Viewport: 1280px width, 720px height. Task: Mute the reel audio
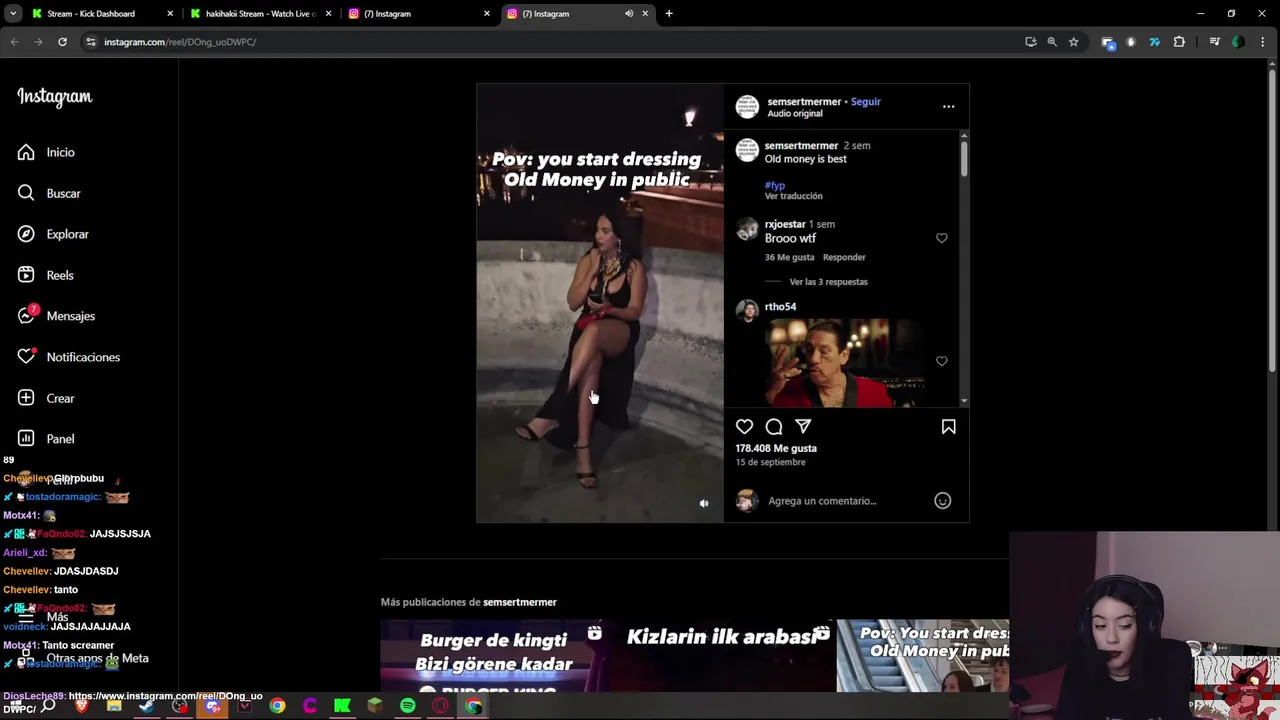click(704, 504)
